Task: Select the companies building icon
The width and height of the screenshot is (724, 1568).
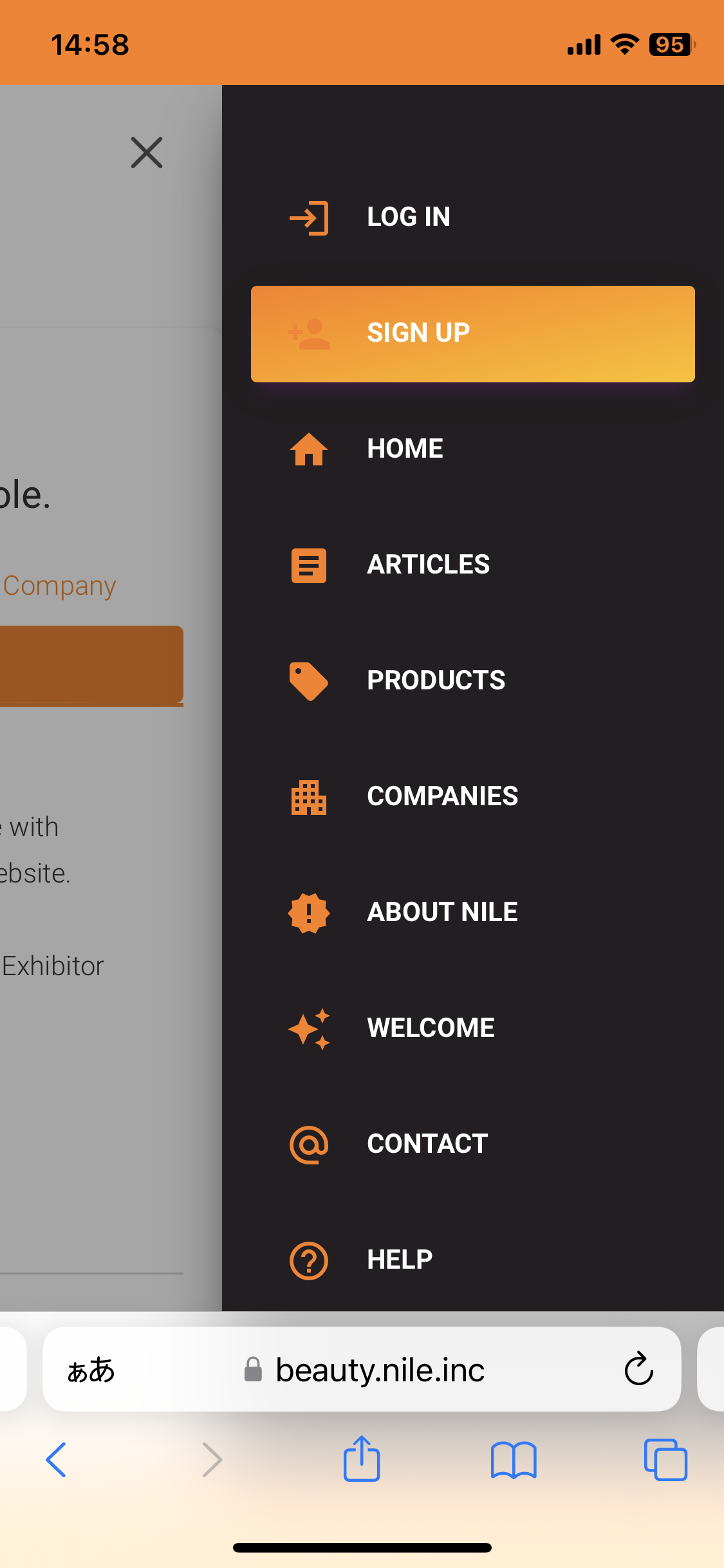Action: (x=309, y=797)
